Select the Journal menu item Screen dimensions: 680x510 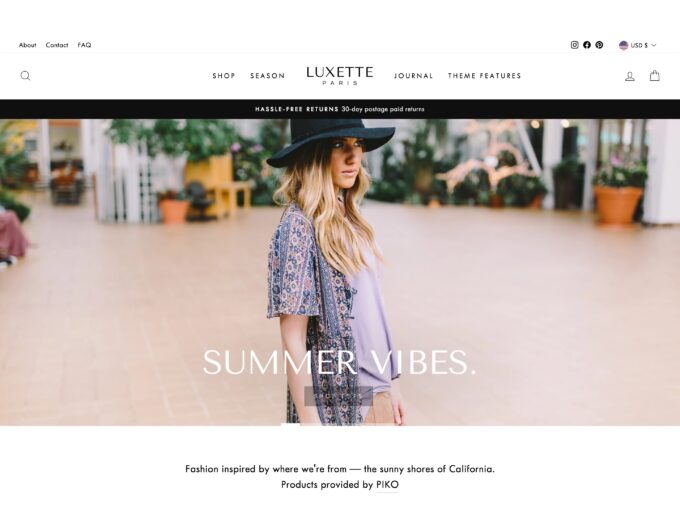(413, 76)
